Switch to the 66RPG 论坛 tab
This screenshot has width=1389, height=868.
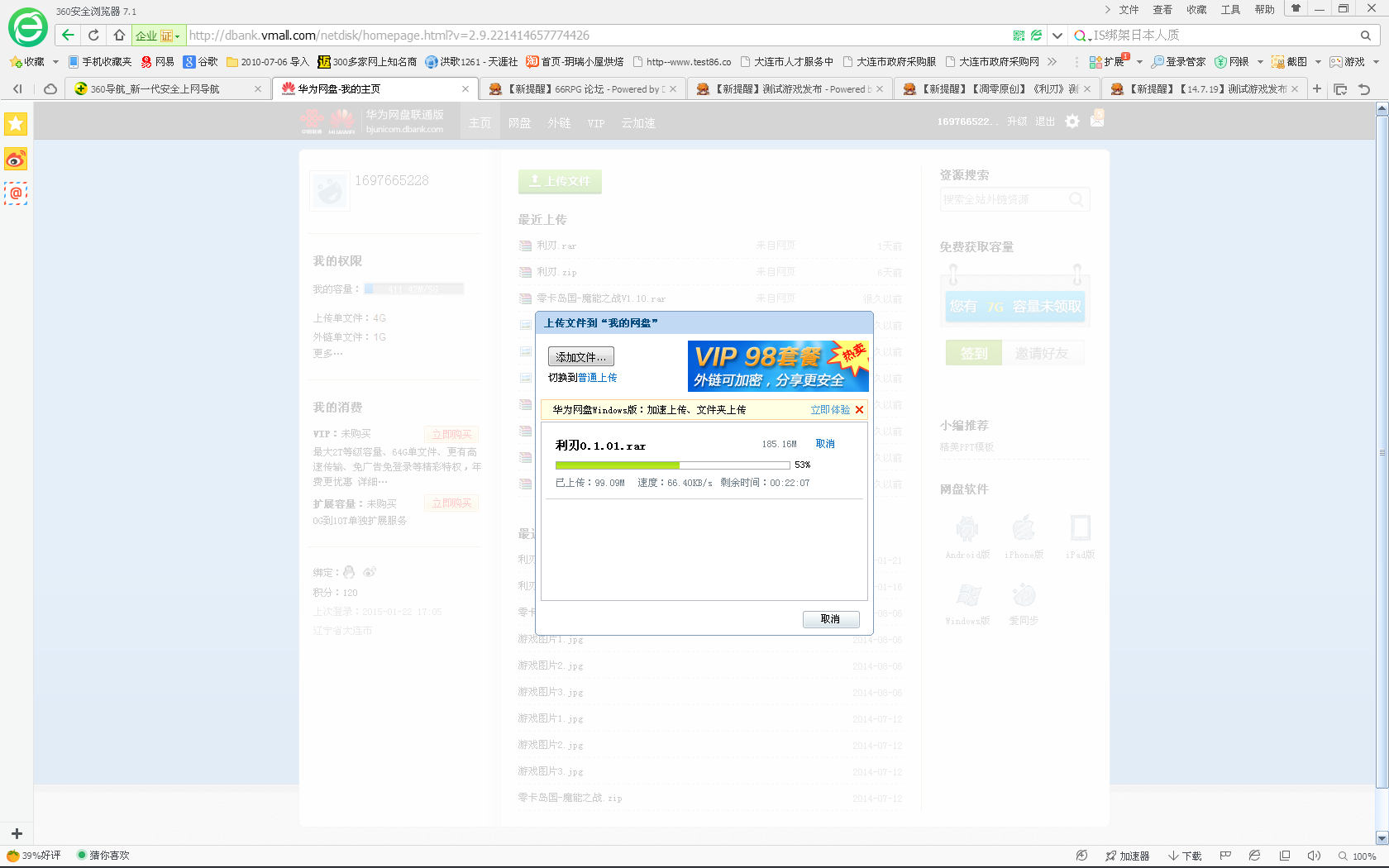[584, 88]
